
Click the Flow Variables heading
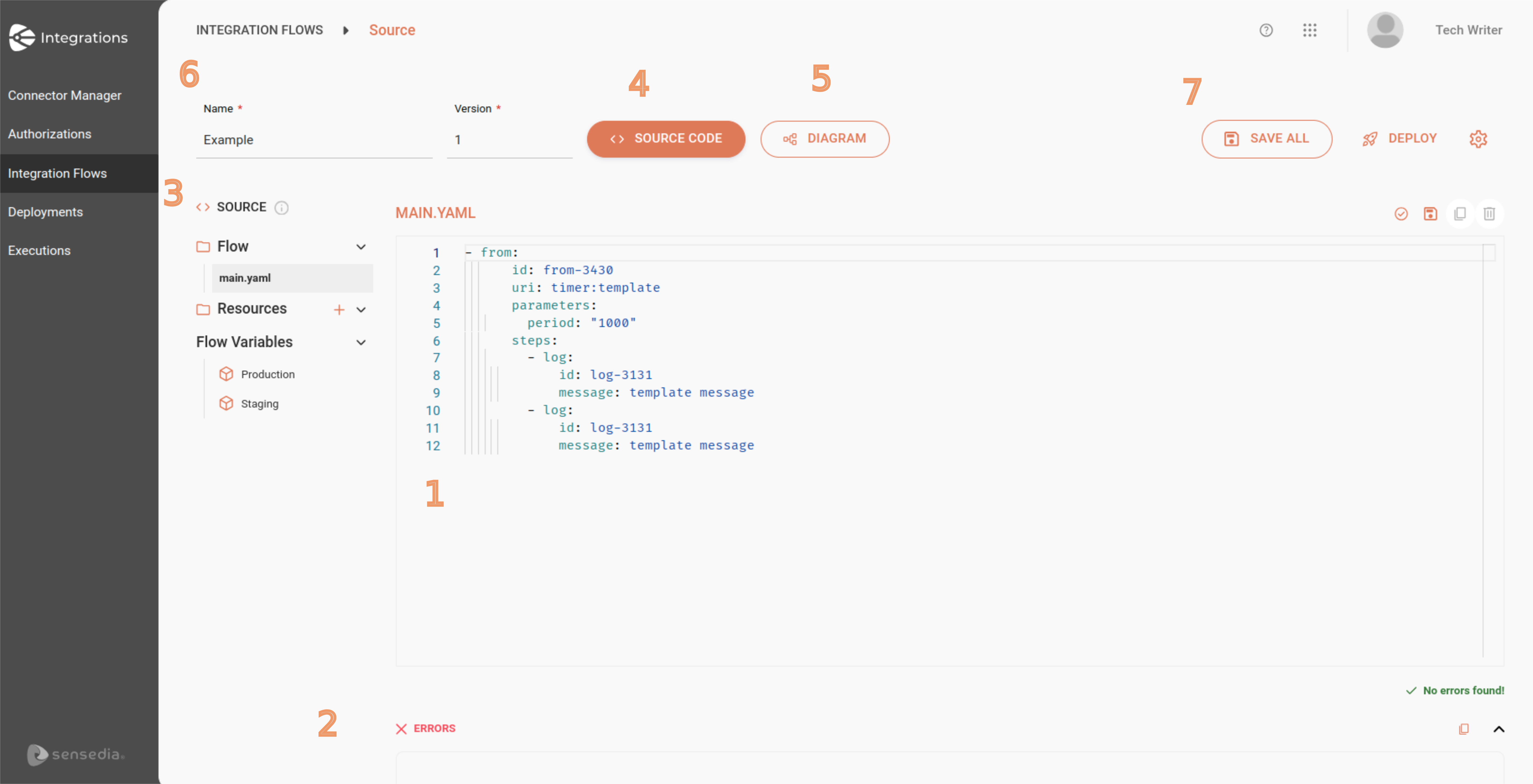[x=245, y=342]
